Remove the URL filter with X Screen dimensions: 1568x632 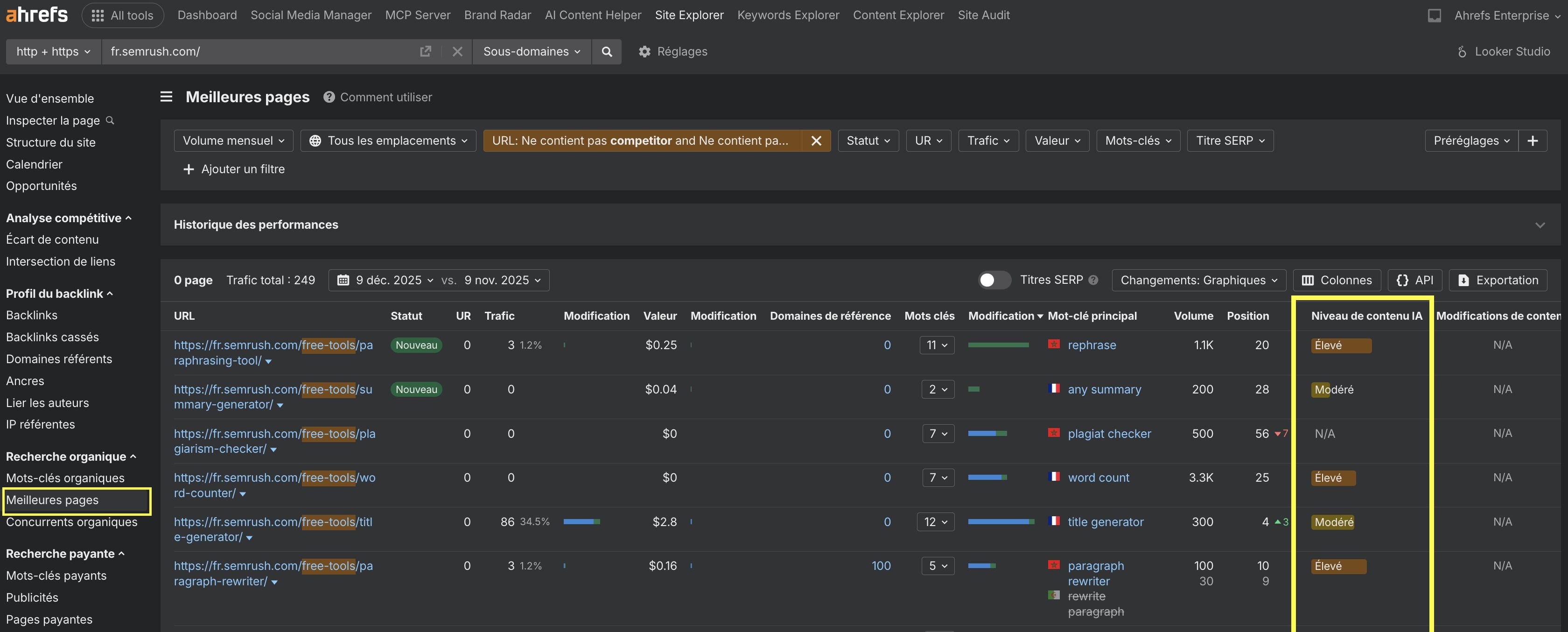point(816,140)
